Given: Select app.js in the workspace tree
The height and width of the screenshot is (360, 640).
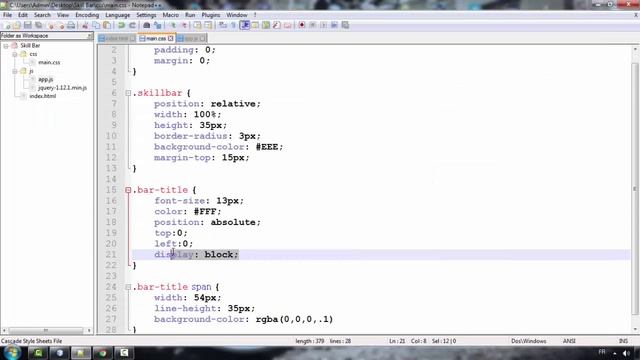Looking at the screenshot, I should (x=45, y=79).
